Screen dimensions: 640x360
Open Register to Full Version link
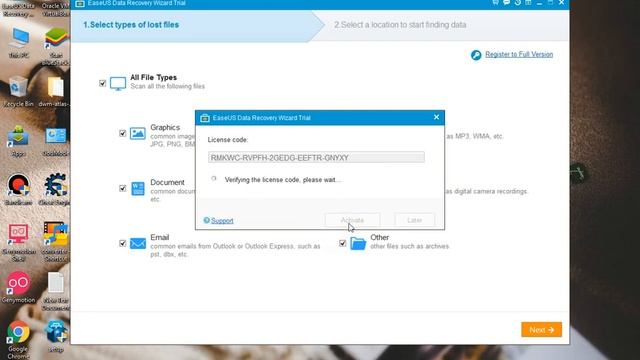pyautogui.click(x=519, y=54)
